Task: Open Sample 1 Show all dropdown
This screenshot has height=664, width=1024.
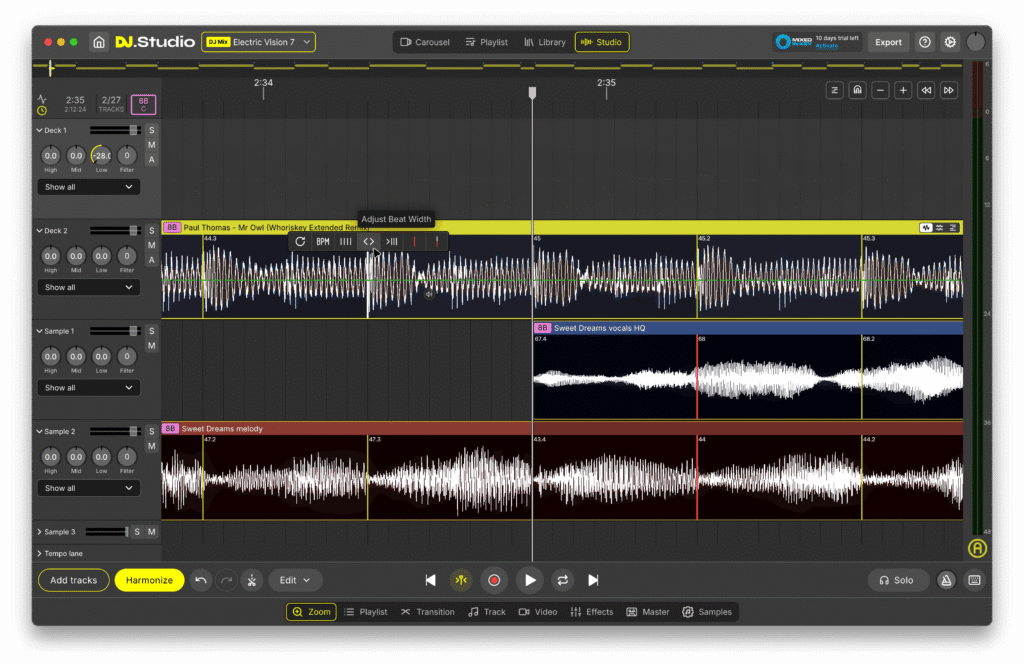Action: [88, 388]
